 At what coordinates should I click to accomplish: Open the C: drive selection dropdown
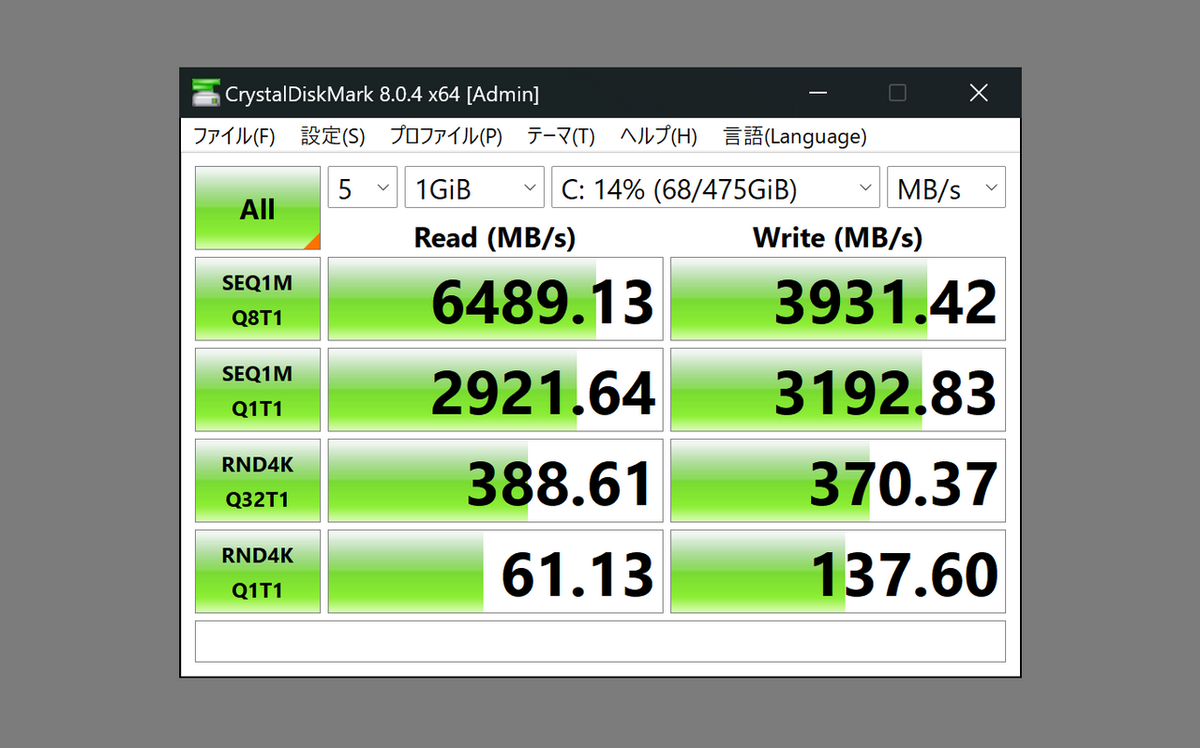click(x=716, y=188)
